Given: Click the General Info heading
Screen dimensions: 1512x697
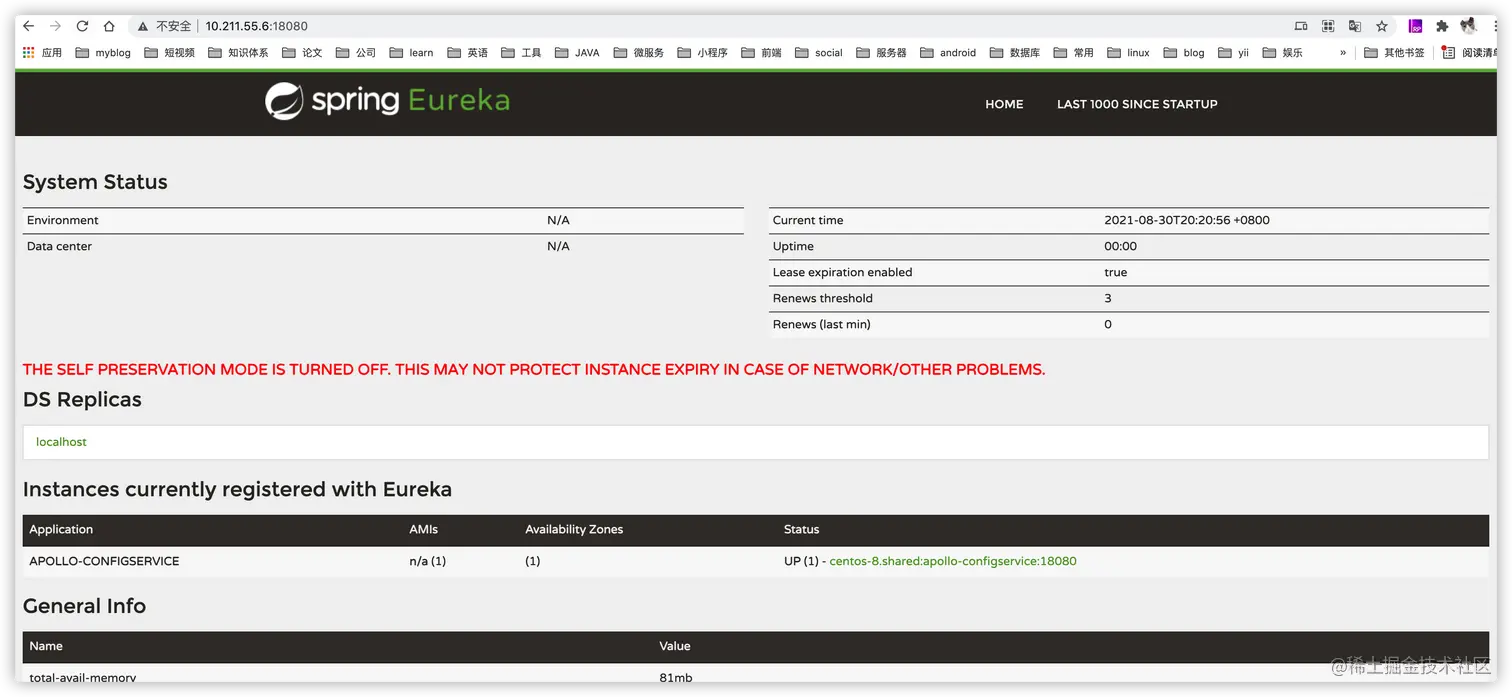Looking at the screenshot, I should 84,606.
